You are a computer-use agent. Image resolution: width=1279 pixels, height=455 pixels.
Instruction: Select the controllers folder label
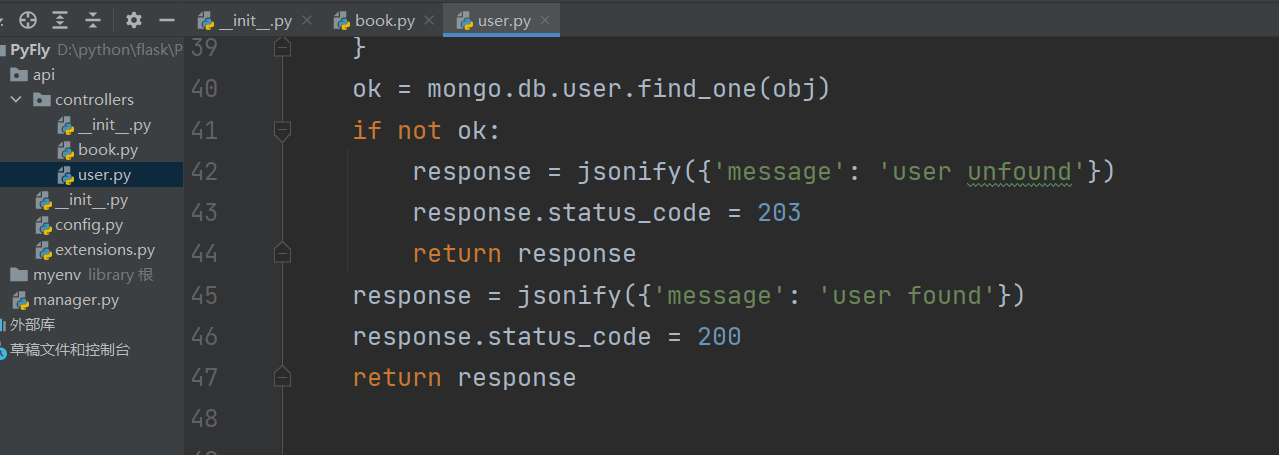pyautogui.click(x=94, y=100)
